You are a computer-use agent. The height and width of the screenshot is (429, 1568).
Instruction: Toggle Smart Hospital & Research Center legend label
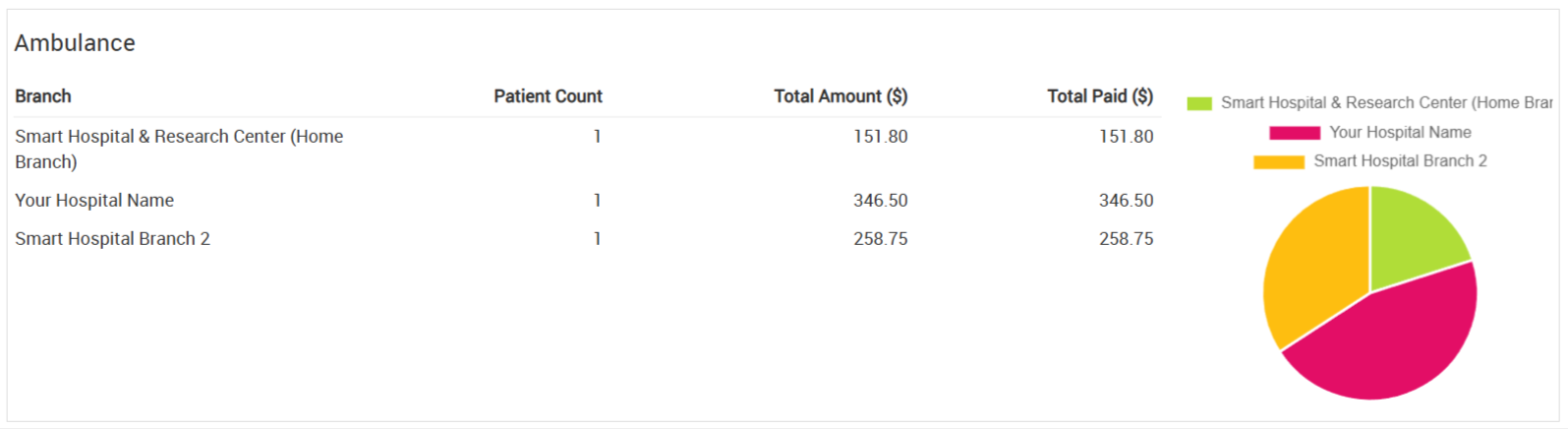click(1386, 102)
